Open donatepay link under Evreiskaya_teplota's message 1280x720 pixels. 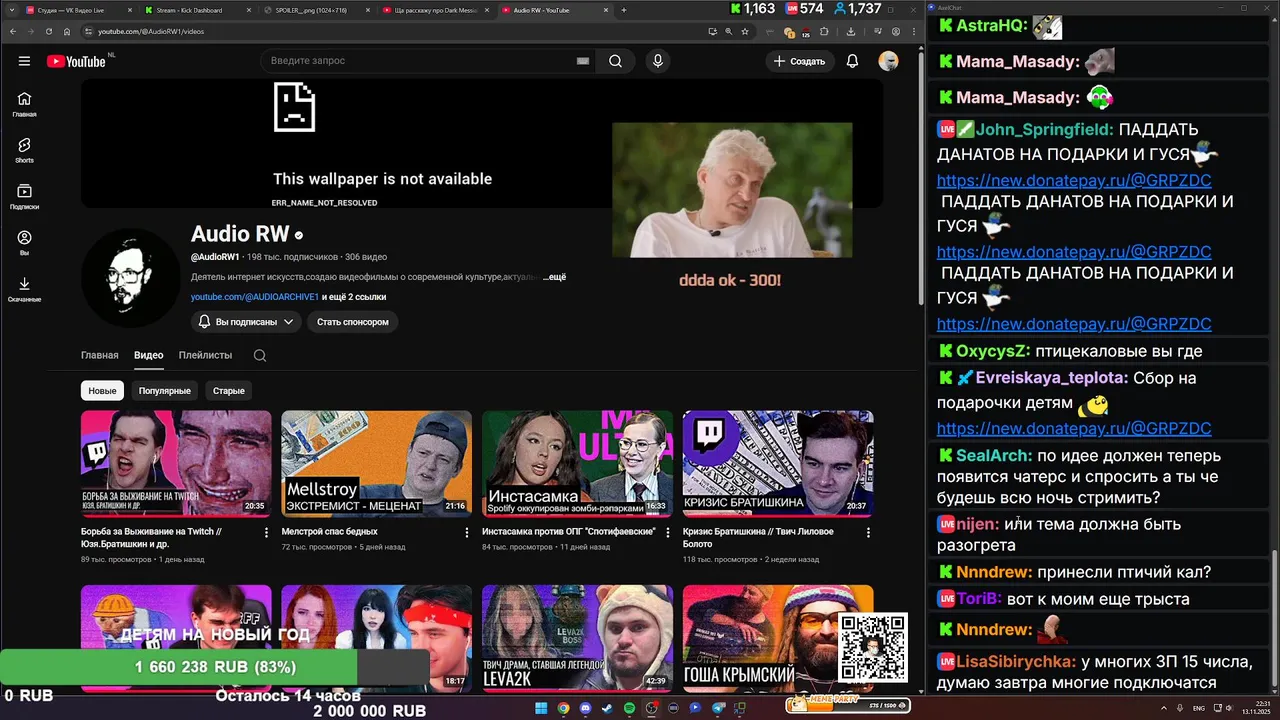(1074, 428)
